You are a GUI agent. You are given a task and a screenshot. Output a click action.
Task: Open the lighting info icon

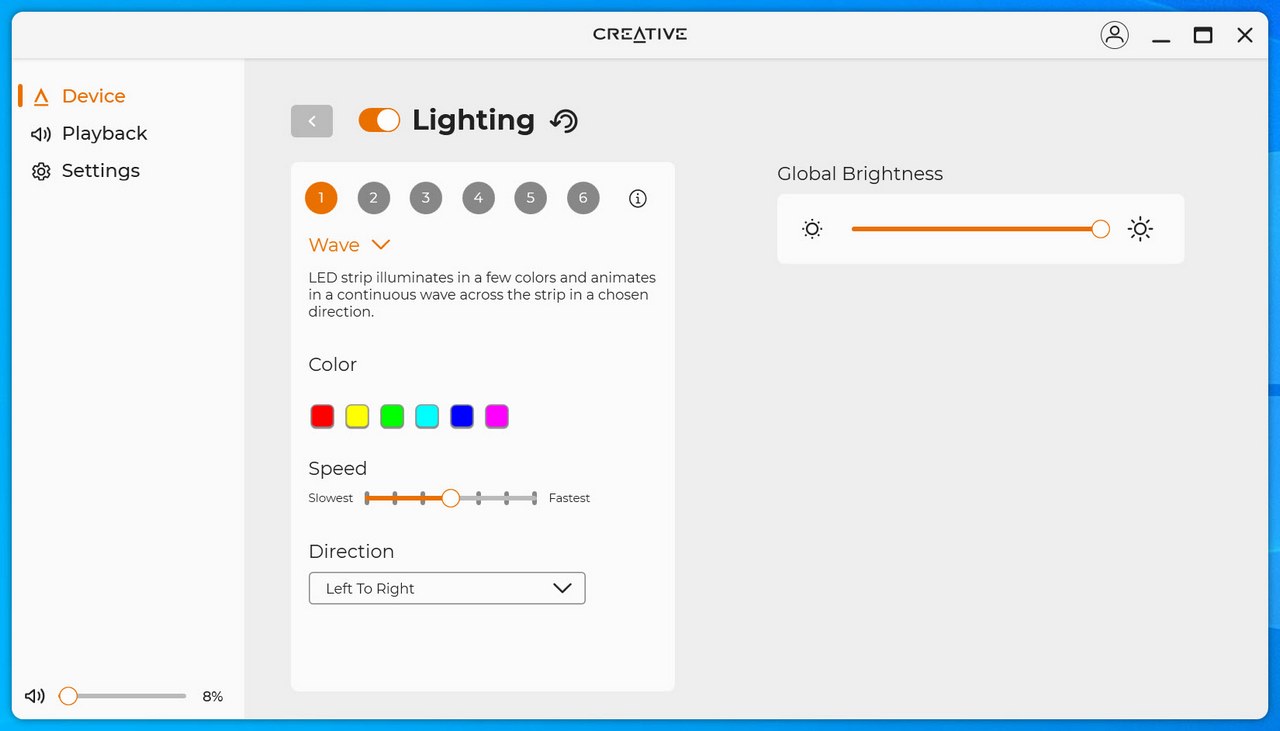click(637, 198)
